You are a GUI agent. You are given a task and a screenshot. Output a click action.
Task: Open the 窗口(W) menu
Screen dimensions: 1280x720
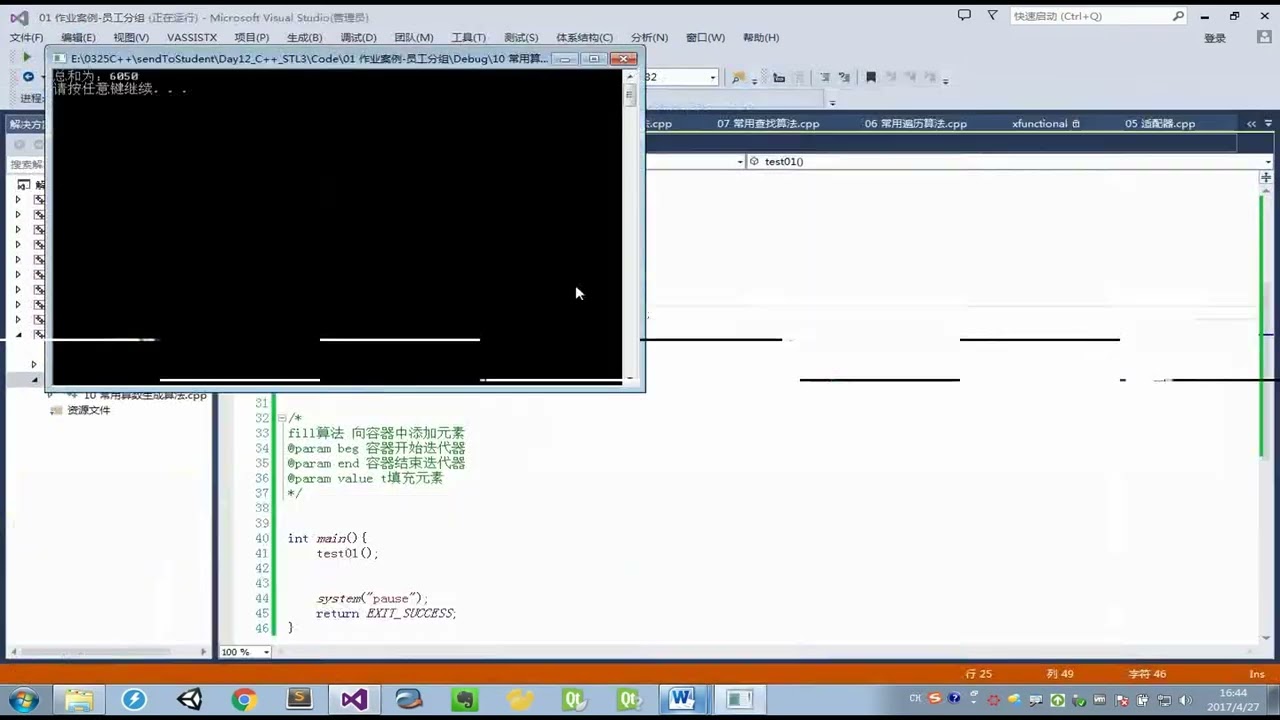705,37
